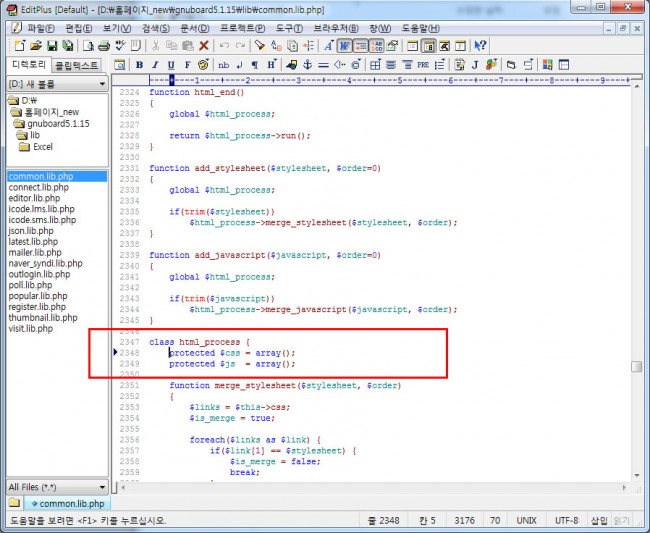Open the 파일(F) menu
Viewport: 650px width, 533px height.
tap(41, 29)
